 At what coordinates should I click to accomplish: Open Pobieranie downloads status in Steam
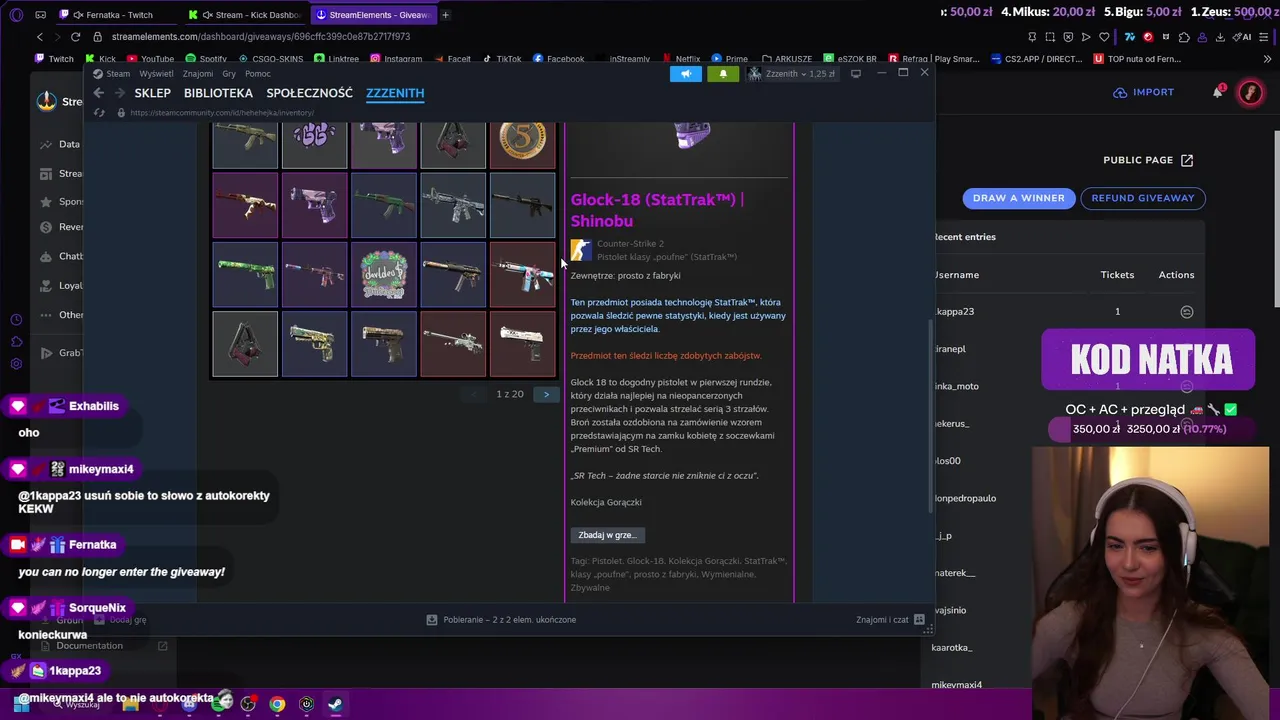[x=502, y=620]
